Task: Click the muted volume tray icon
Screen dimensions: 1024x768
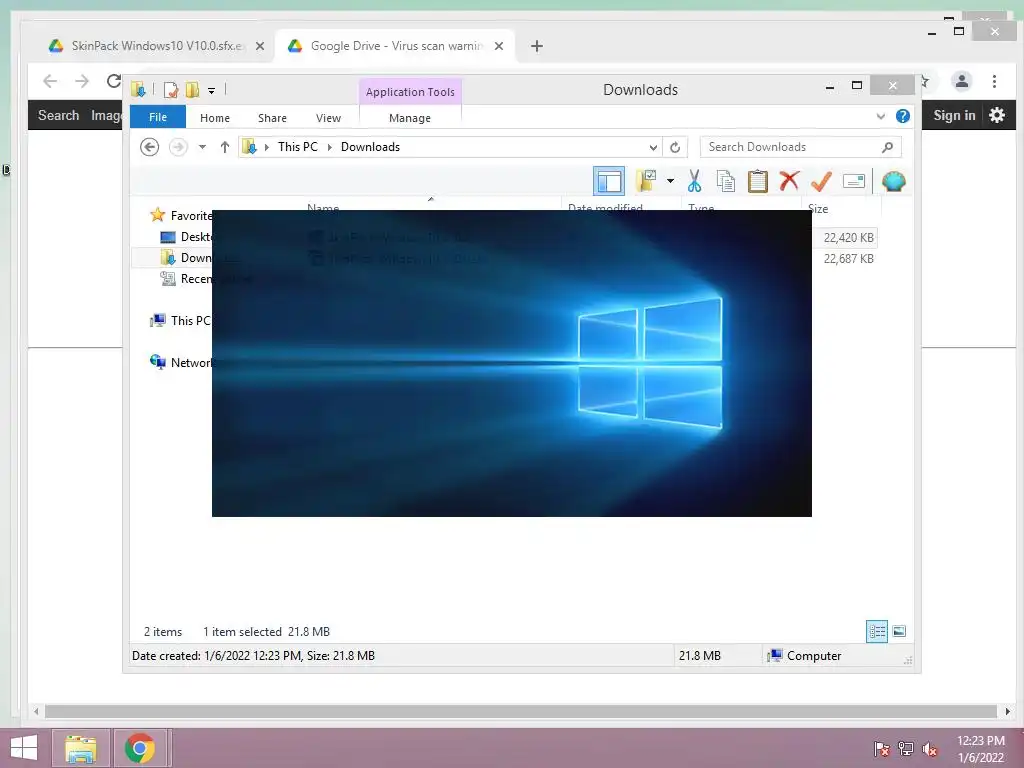Action: pos(929,749)
